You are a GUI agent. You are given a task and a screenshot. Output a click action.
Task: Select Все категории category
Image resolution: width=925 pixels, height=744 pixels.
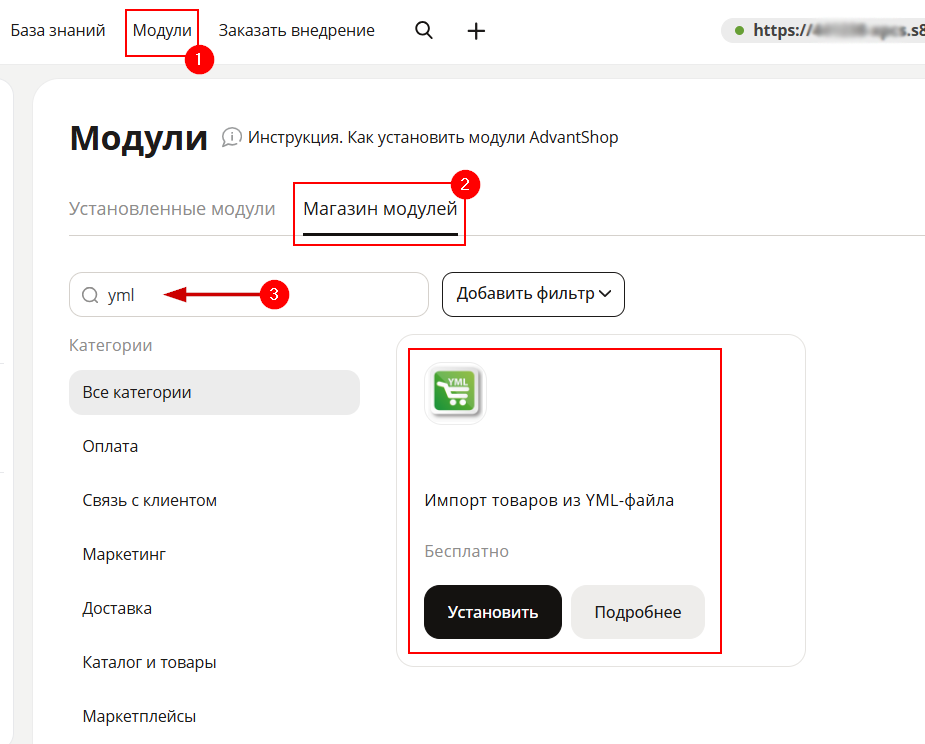click(x=214, y=392)
